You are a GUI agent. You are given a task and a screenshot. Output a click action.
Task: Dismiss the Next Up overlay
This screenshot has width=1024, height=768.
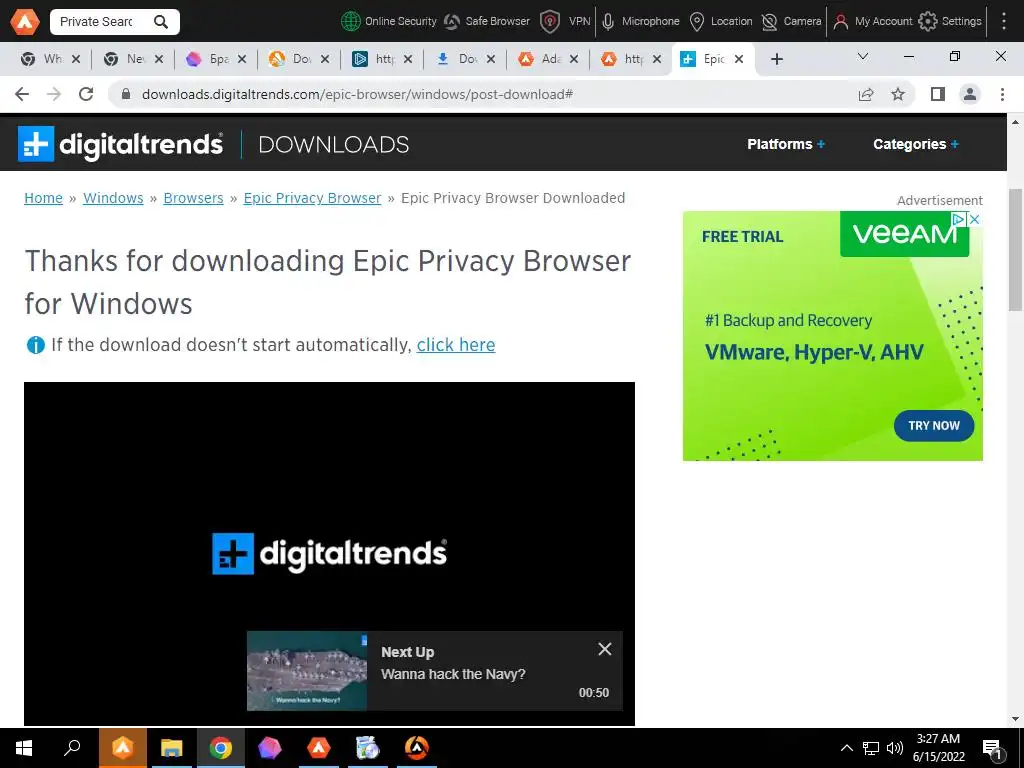(605, 649)
